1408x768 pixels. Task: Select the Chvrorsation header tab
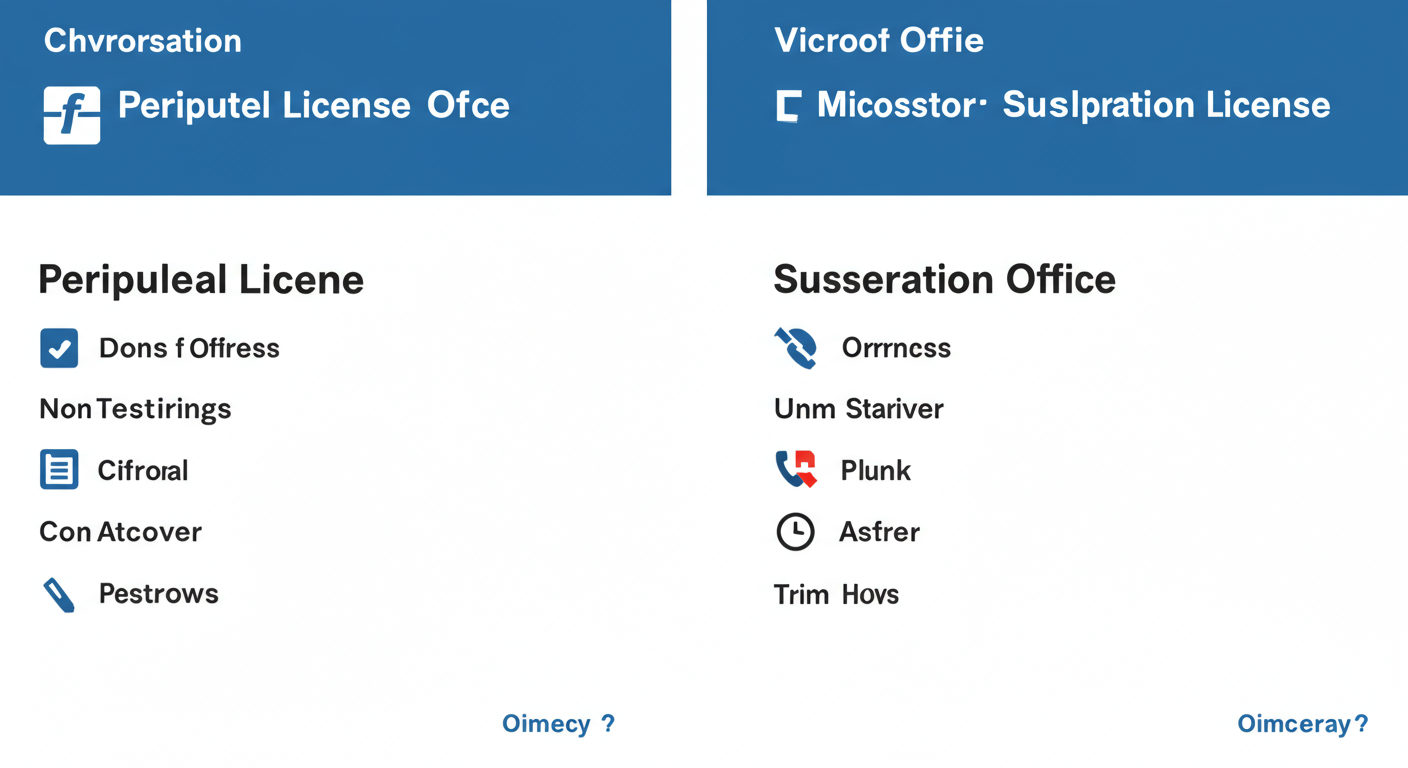143,41
